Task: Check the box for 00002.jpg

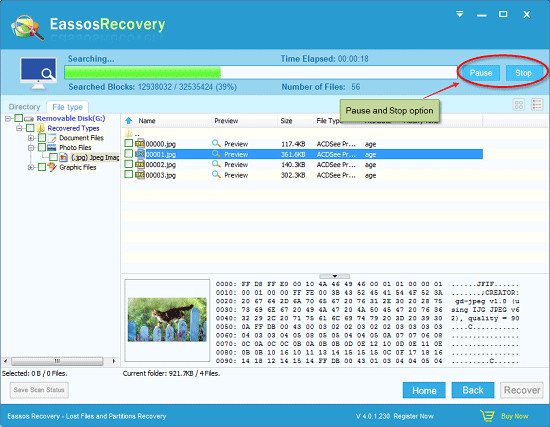Action: tap(129, 164)
